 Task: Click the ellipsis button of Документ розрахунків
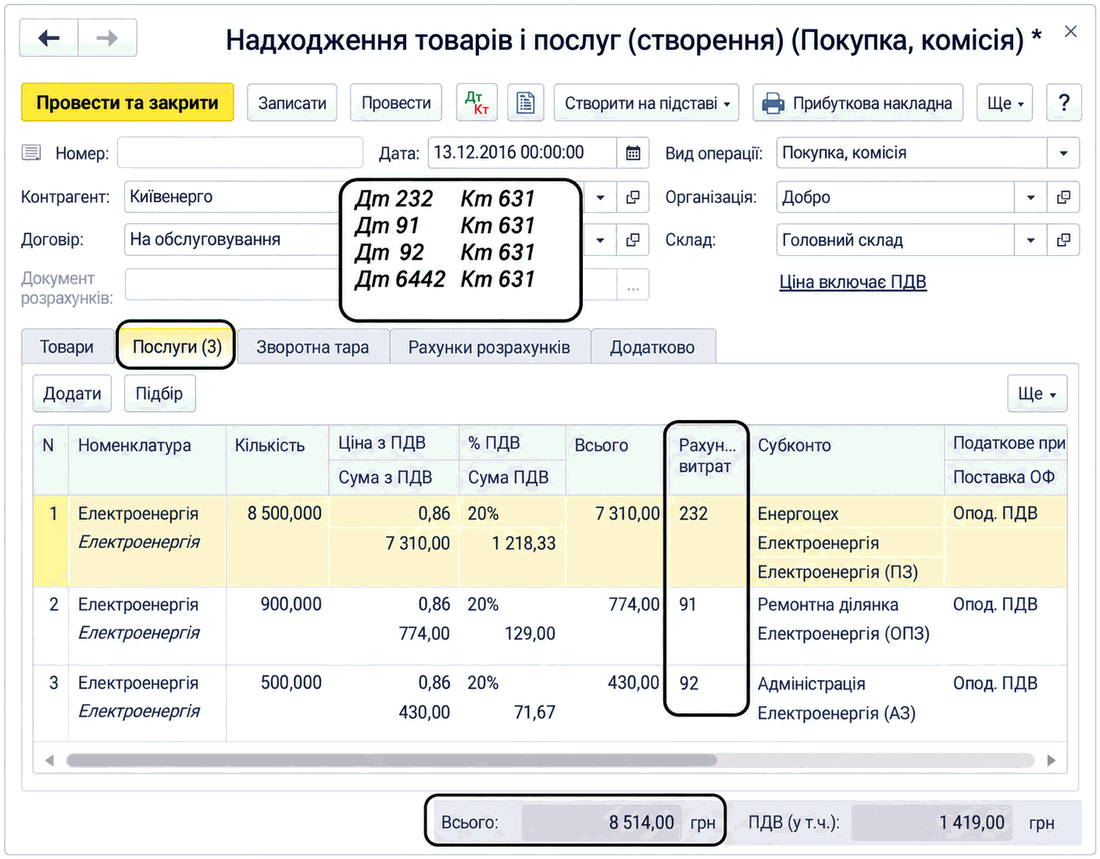(x=633, y=285)
